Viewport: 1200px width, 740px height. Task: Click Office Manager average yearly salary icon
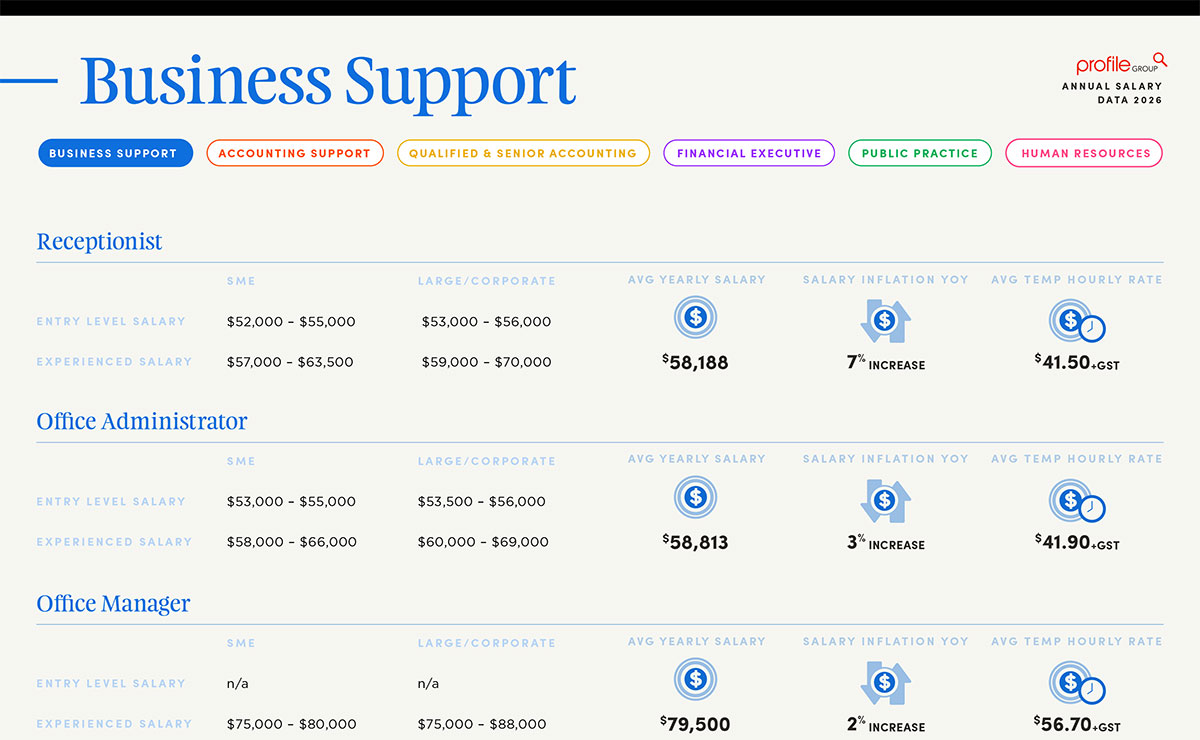[x=696, y=680]
